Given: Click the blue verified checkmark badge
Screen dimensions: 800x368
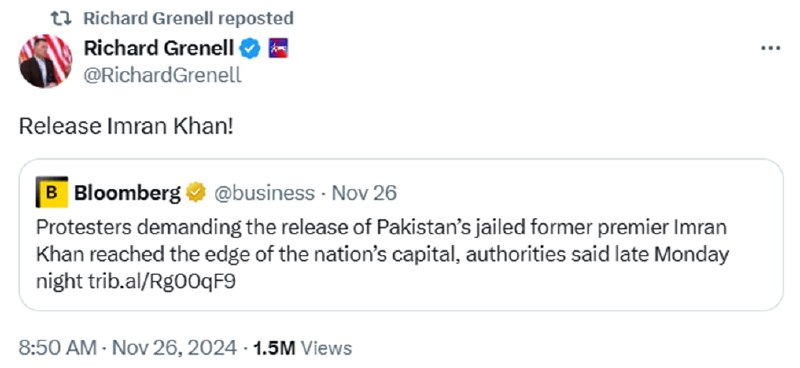Looking at the screenshot, I should pos(250,49).
